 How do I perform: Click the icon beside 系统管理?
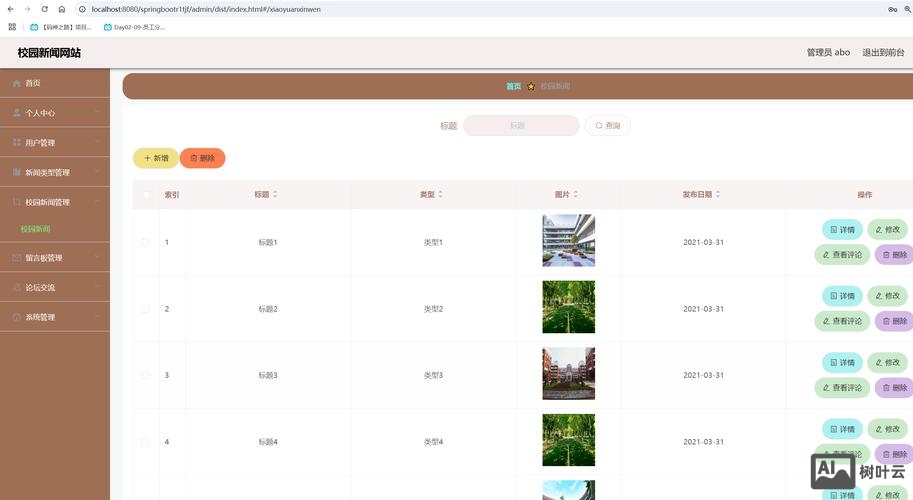tap(16, 317)
